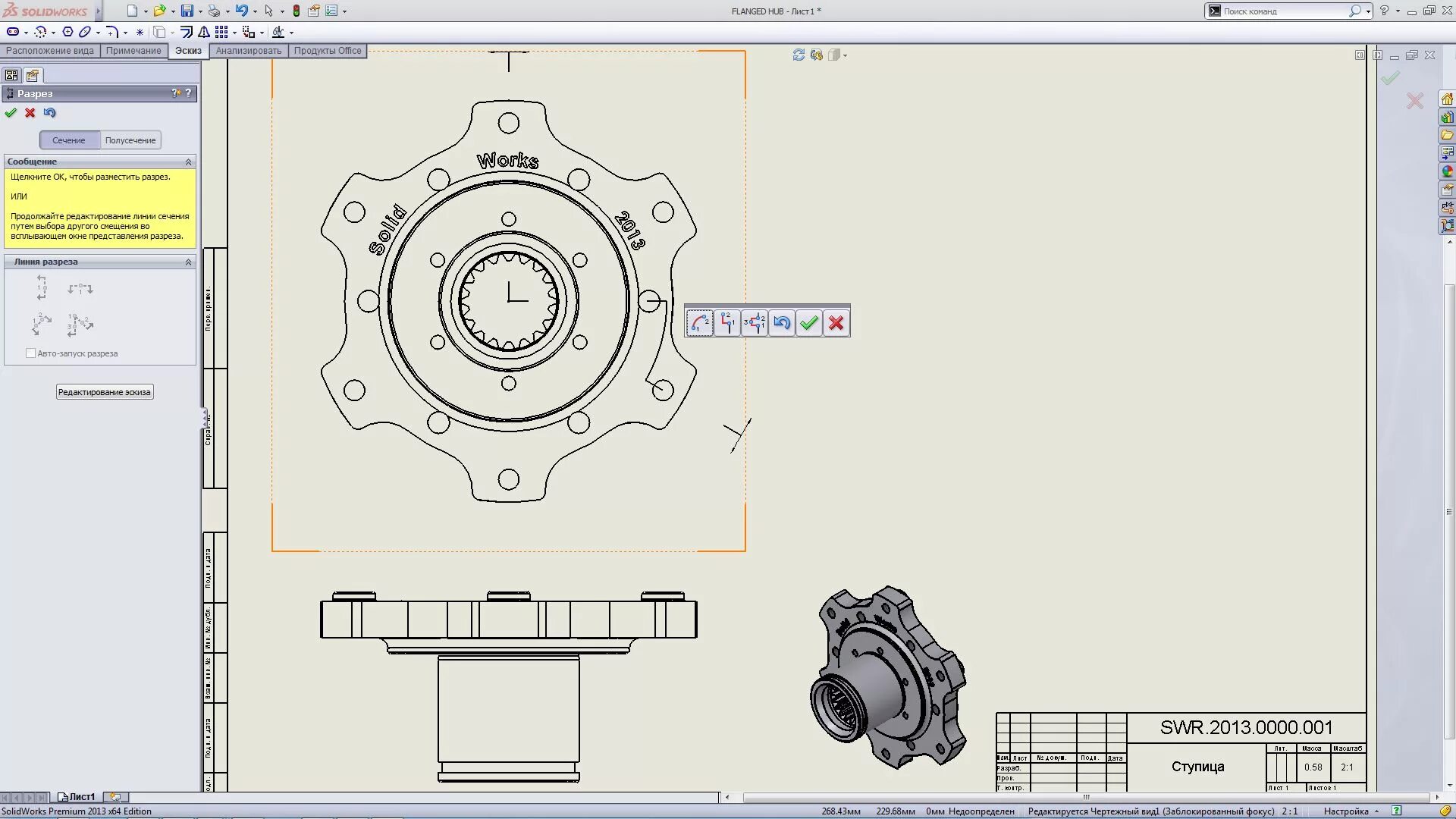Click the Options checklist icon in top toolbar
This screenshot has height=819, width=1456.
331,11
